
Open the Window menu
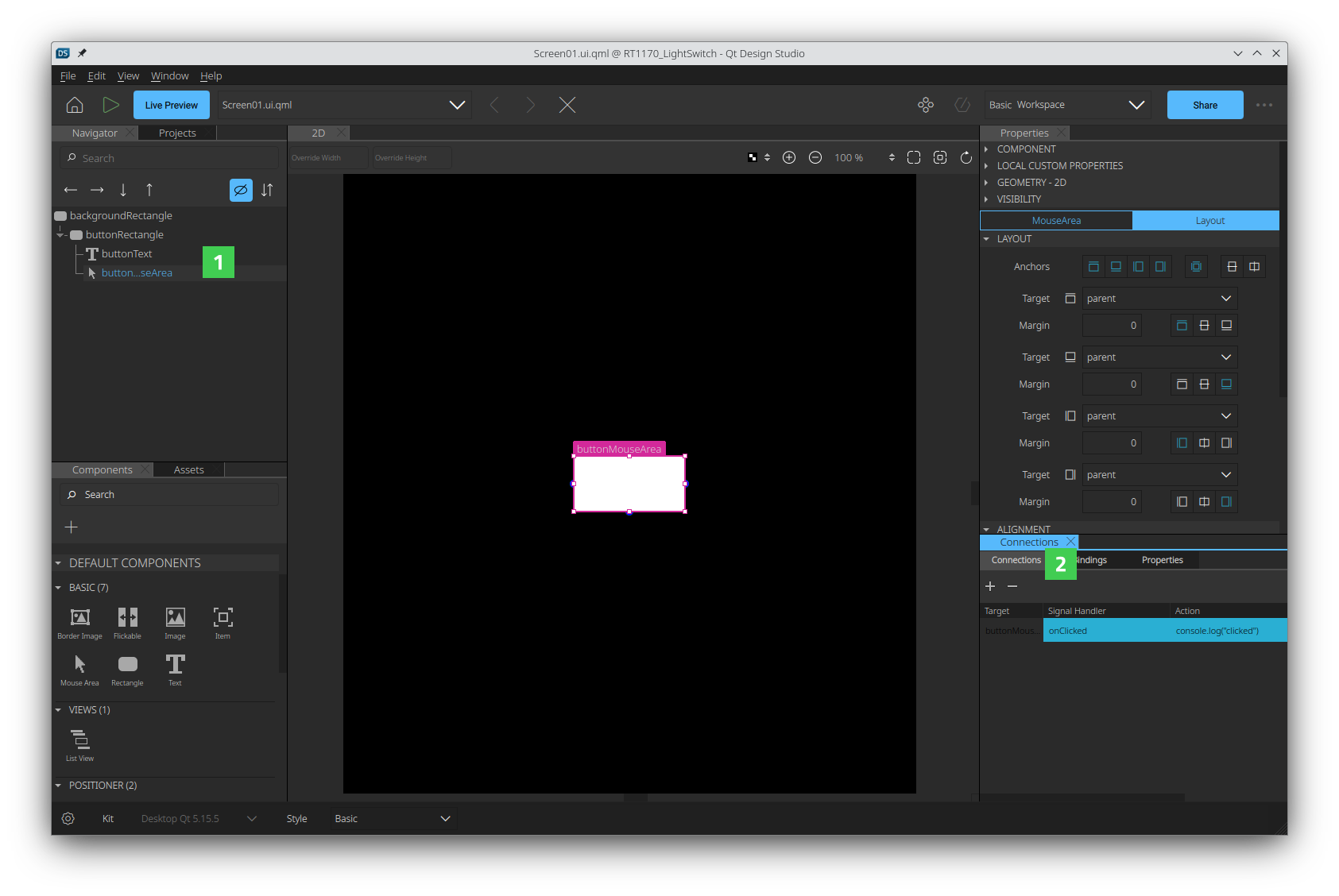(169, 76)
